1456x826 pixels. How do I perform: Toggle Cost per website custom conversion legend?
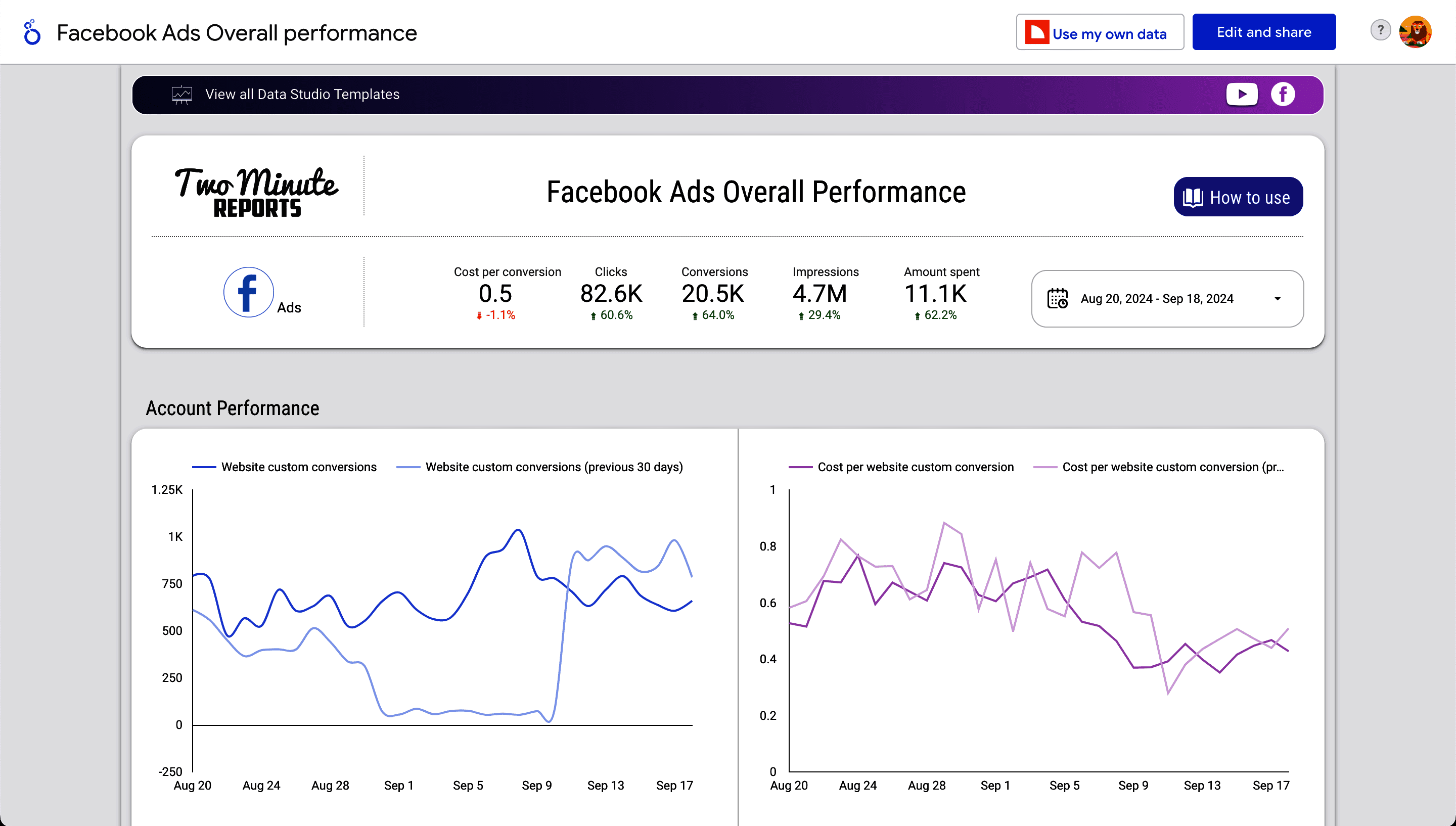pyautogui.click(x=915, y=467)
